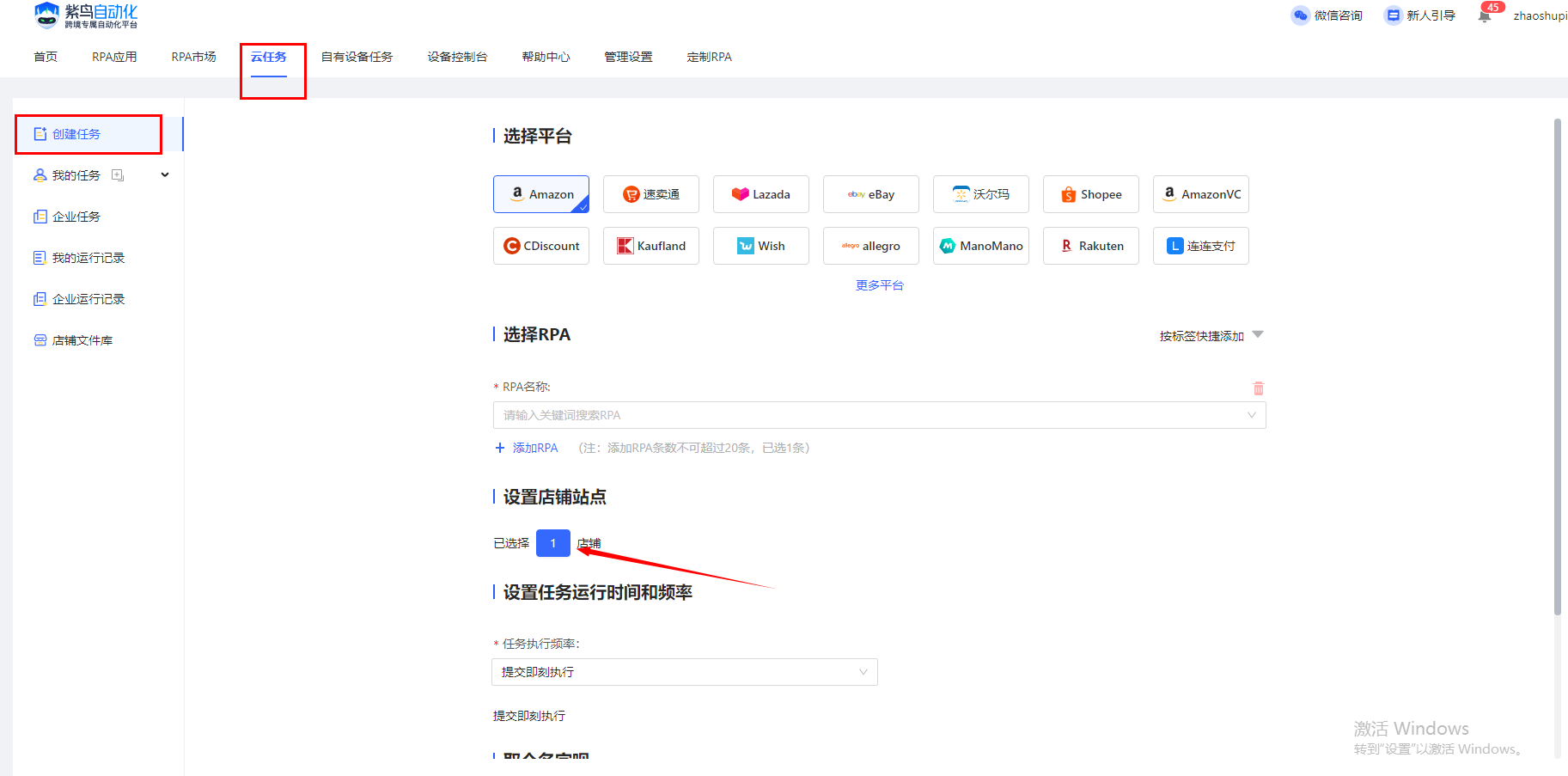Select the AmazonVC platform

pos(1201,194)
